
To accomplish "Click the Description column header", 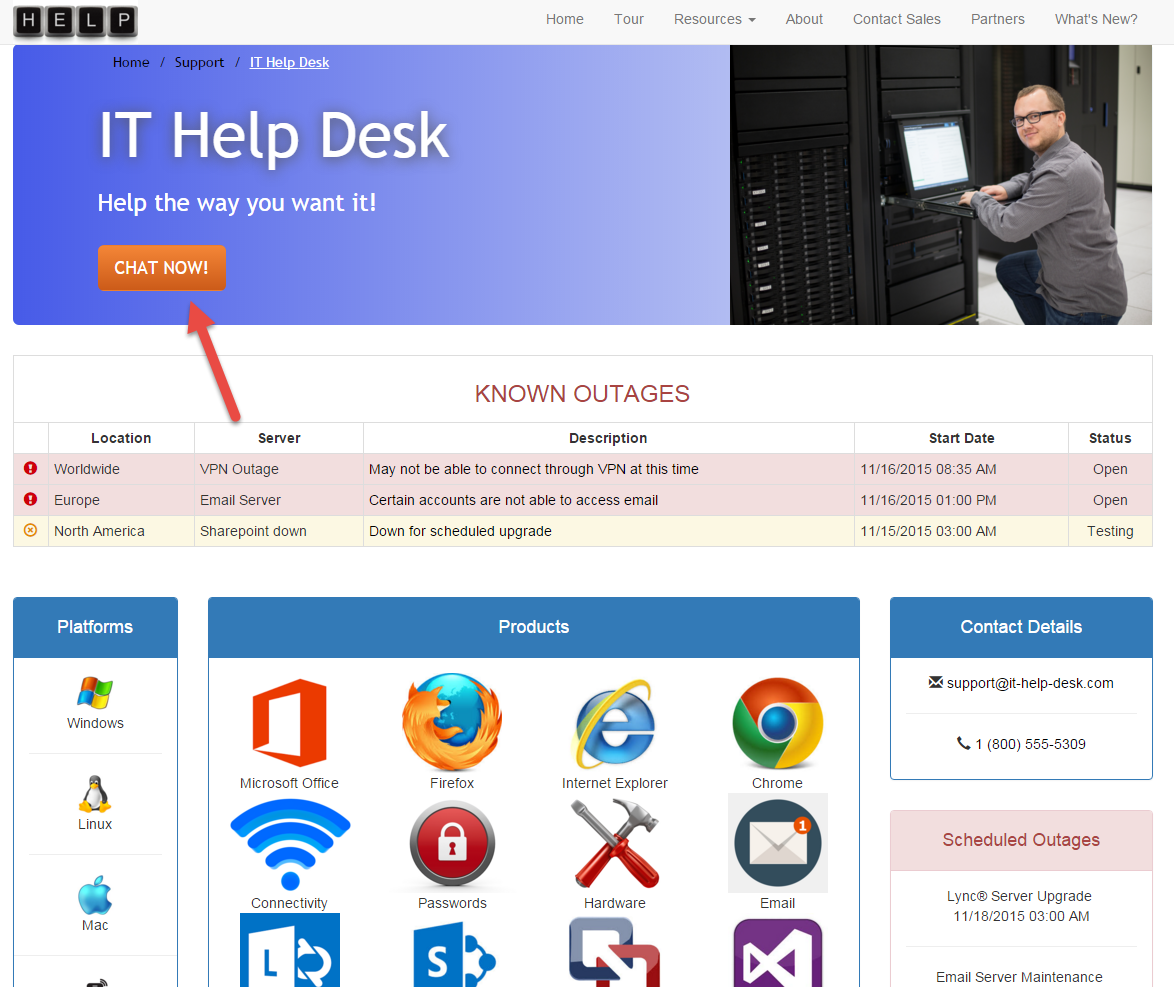I will (x=608, y=438).
